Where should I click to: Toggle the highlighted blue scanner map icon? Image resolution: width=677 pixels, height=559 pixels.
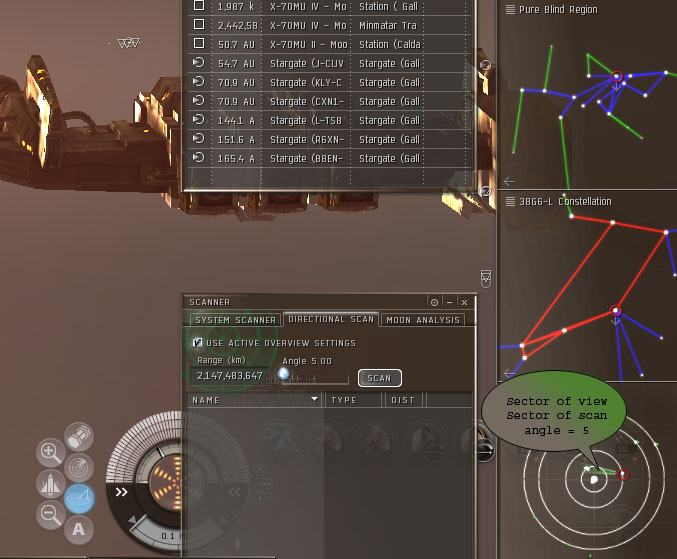pyautogui.click(x=79, y=499)
